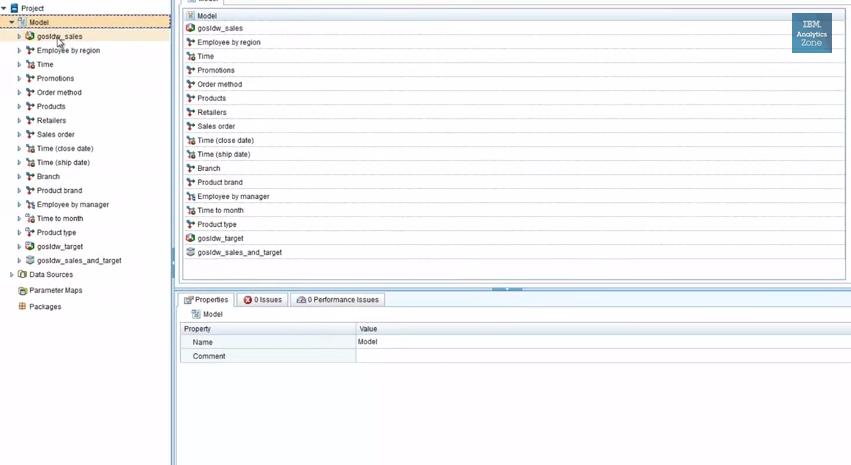The image size is (851, 465).
Task: Select Promotions row in the model list
Action: coord(513,70)
